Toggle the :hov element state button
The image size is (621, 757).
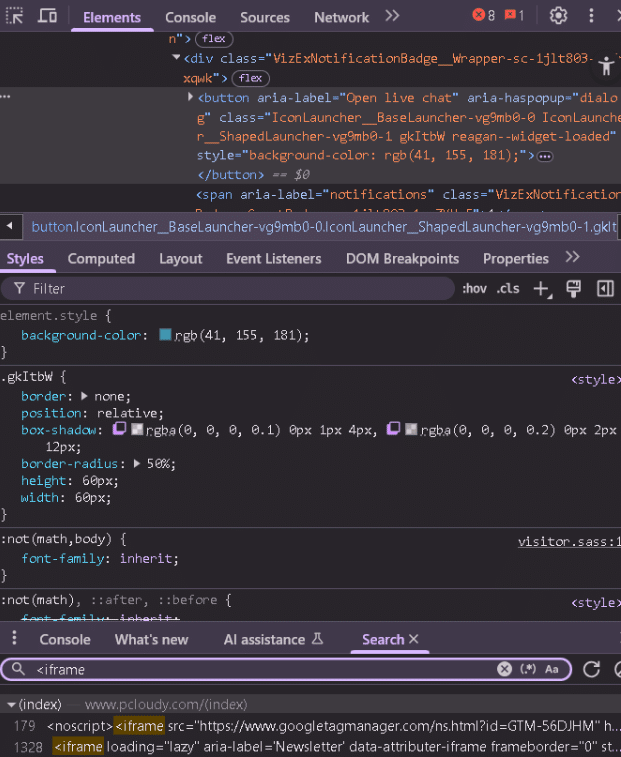pos(474,289)
